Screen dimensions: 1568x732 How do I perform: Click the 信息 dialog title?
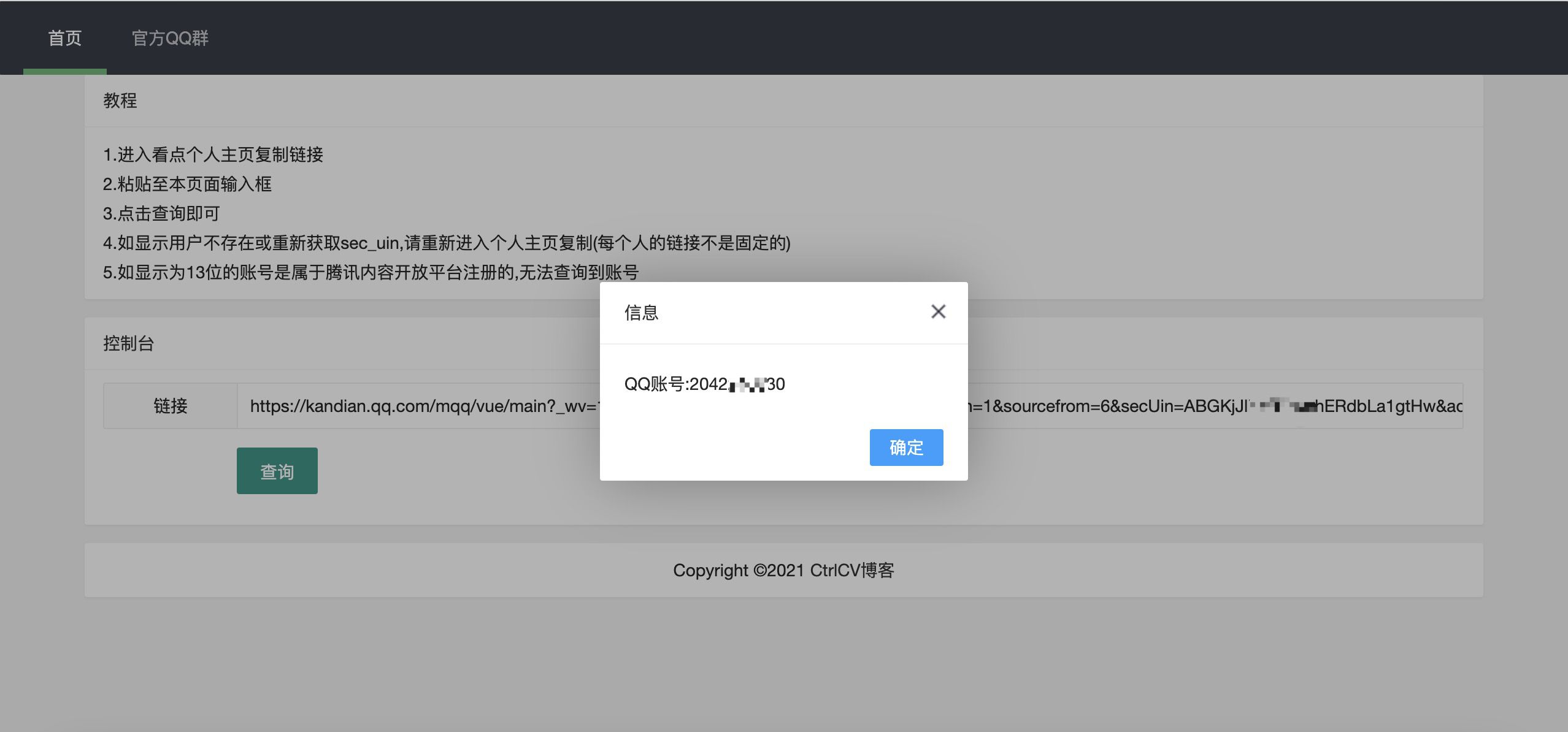pyautogui.click(x=641, y=313)
